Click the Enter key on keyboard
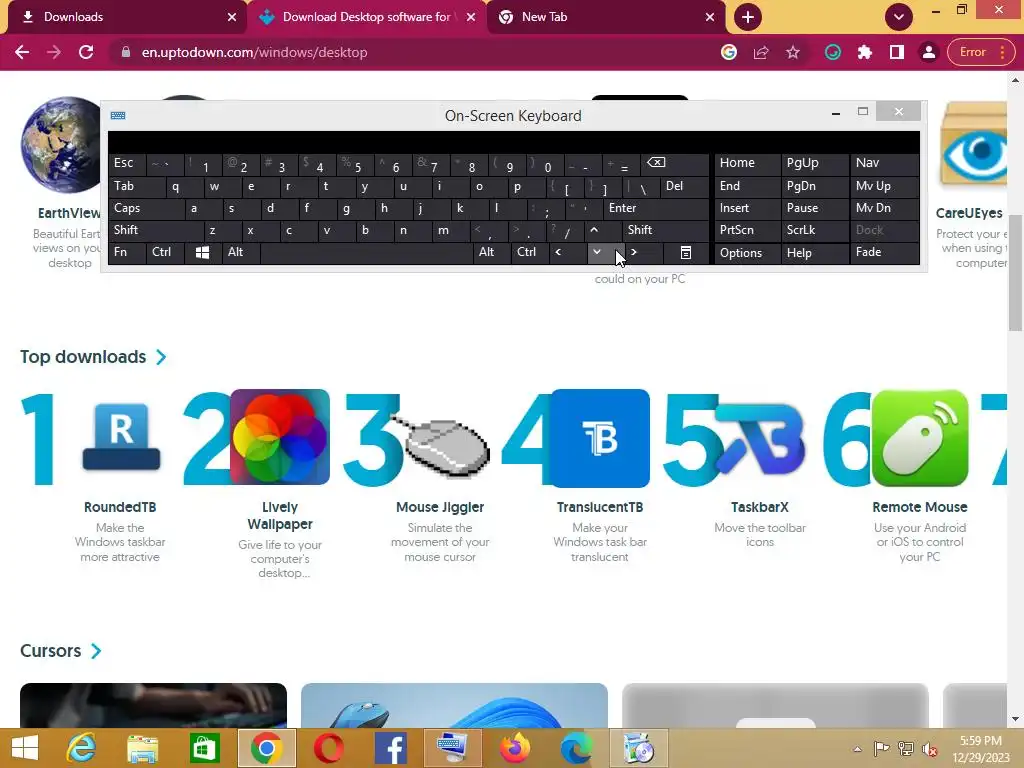The width and height of the screenshot is (1024, 768). tap(656, 208)
